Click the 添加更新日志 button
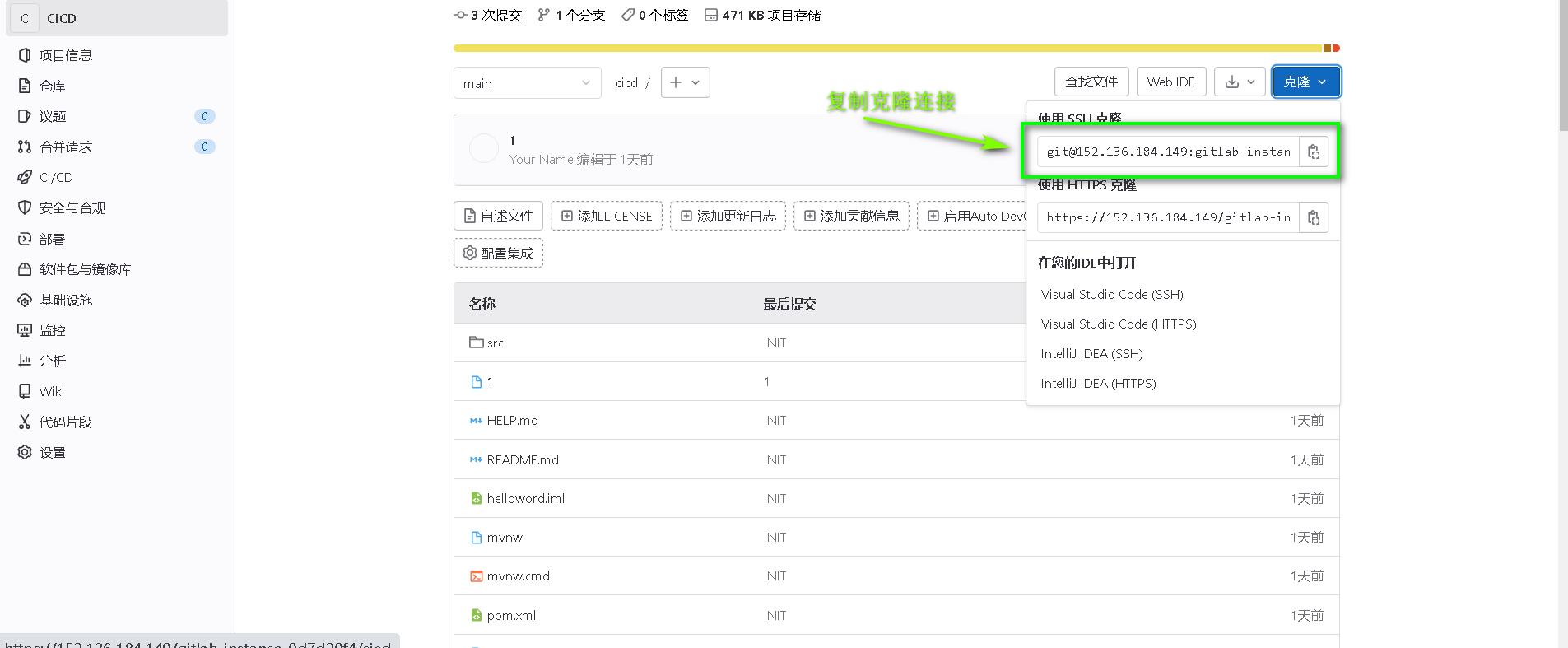 point(728,216)
